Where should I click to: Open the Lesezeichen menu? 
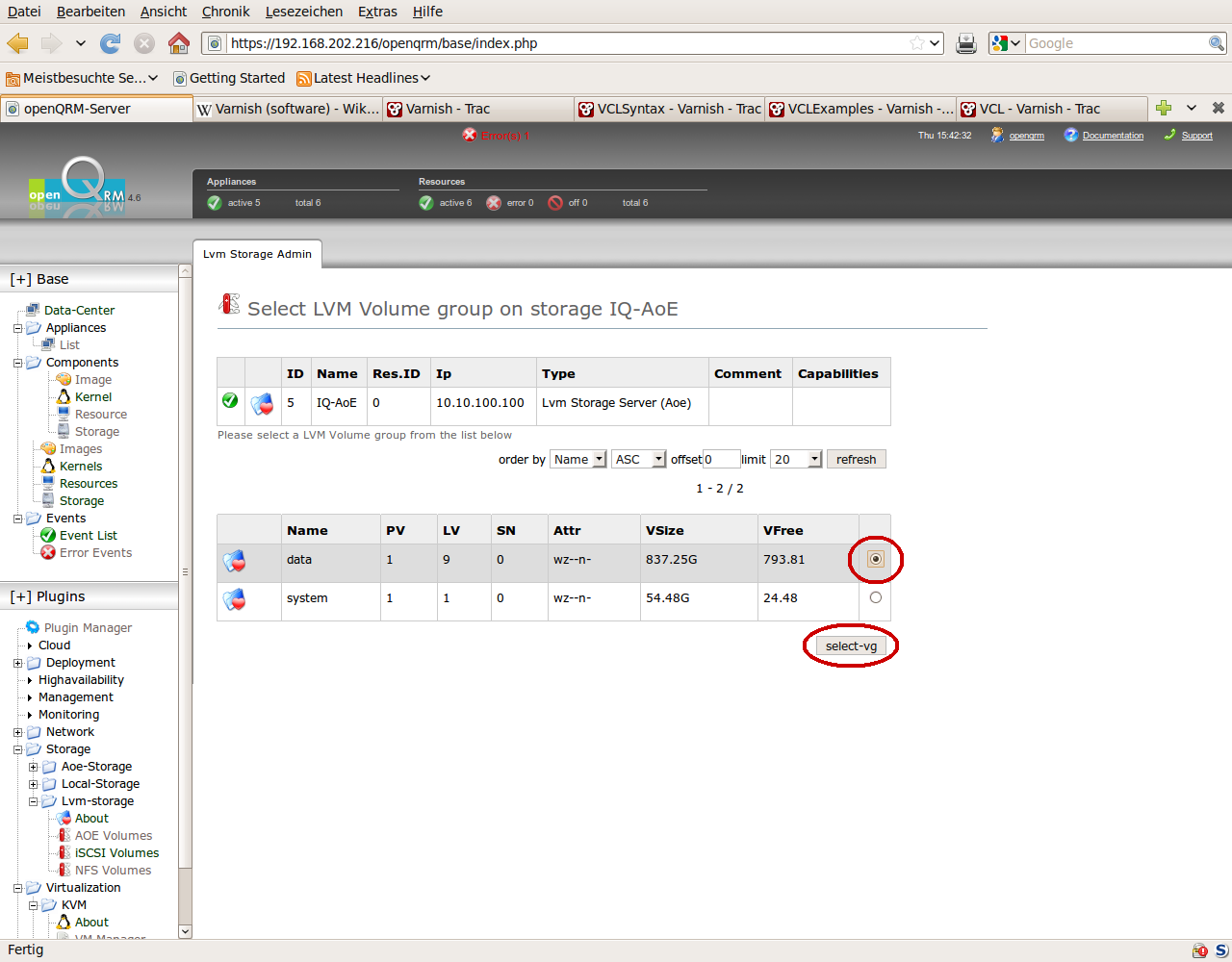[x=303, y=12]
